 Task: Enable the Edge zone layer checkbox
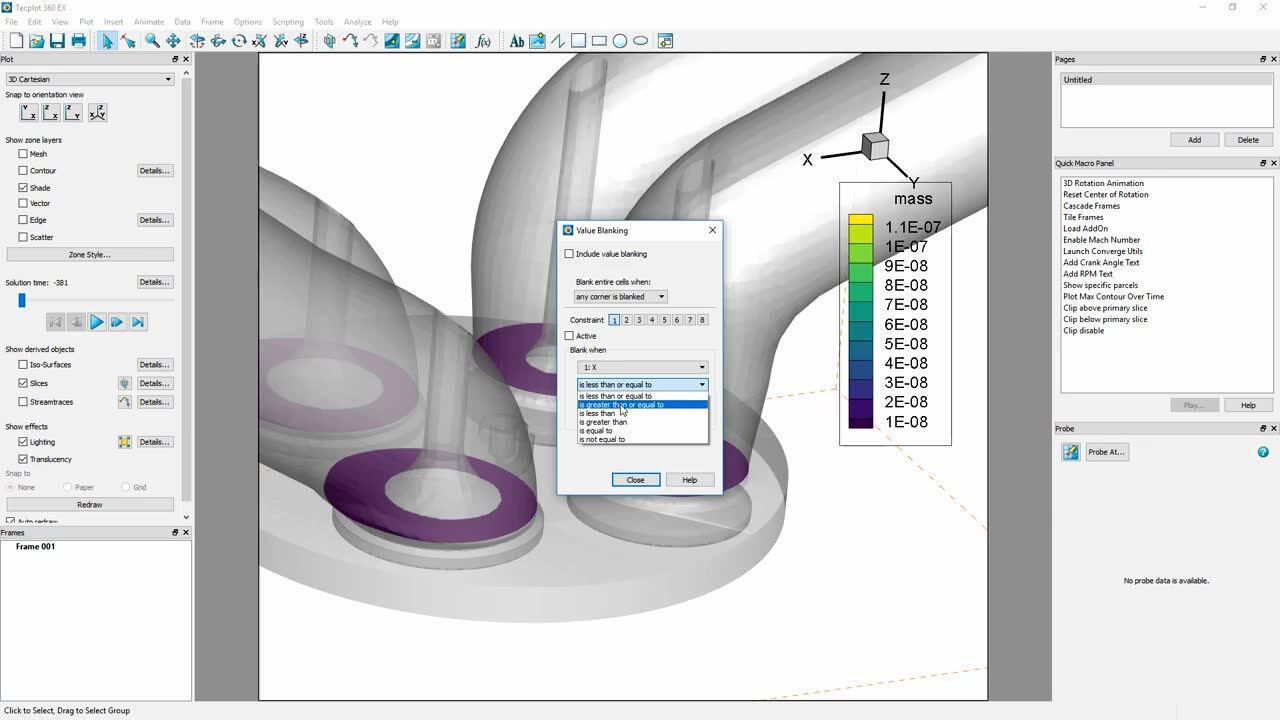click(23, 220)
